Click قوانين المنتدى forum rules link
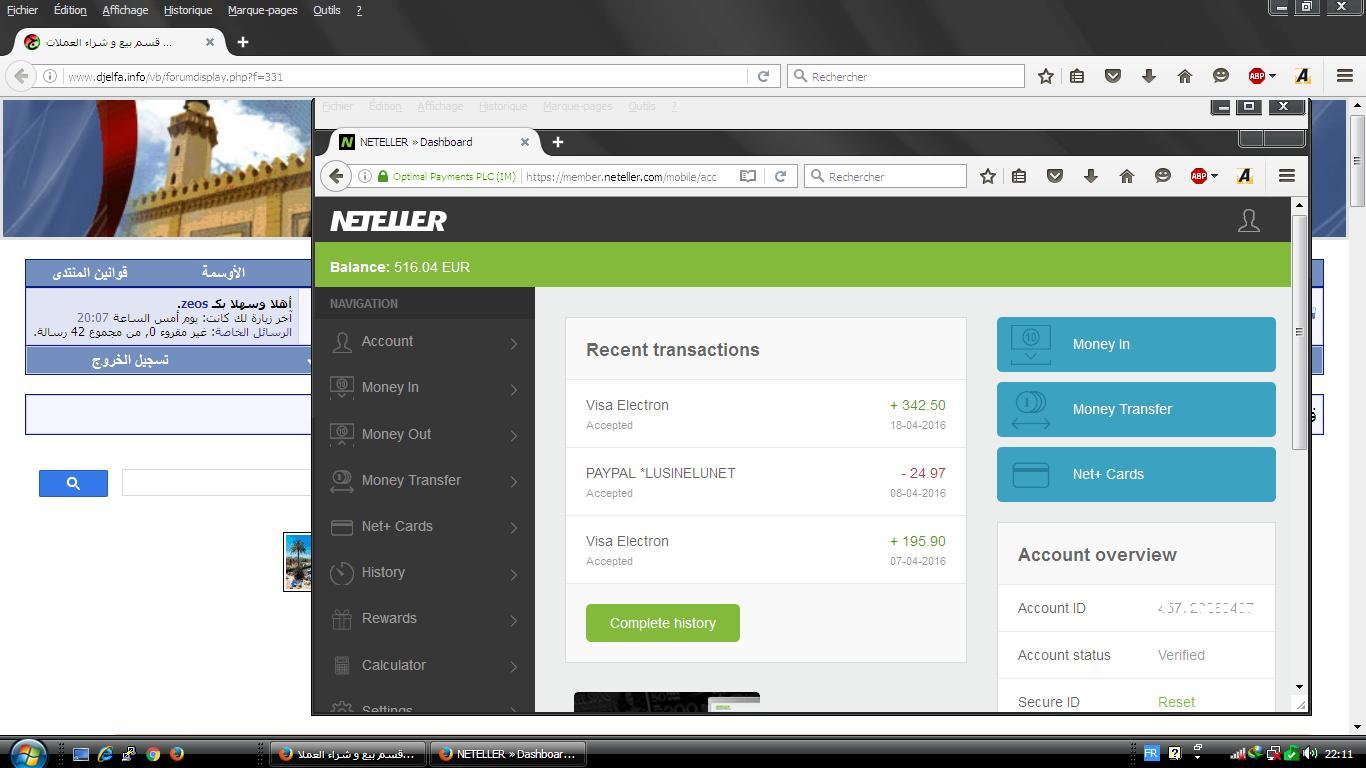The width and height of the screenshot is (1366, 768). [90, 272]
